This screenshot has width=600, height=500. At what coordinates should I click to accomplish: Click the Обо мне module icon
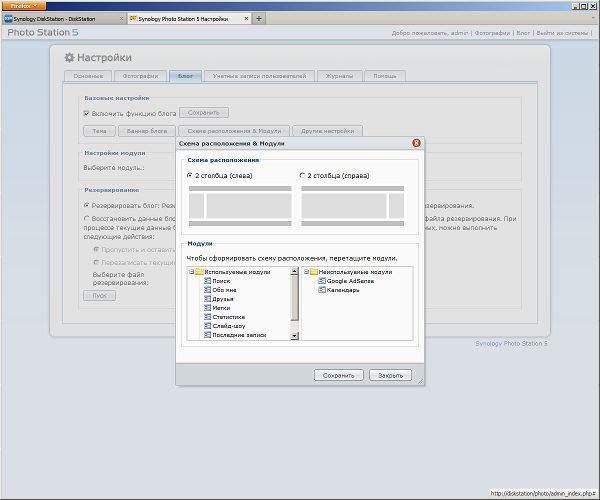[x=207, y=290]
